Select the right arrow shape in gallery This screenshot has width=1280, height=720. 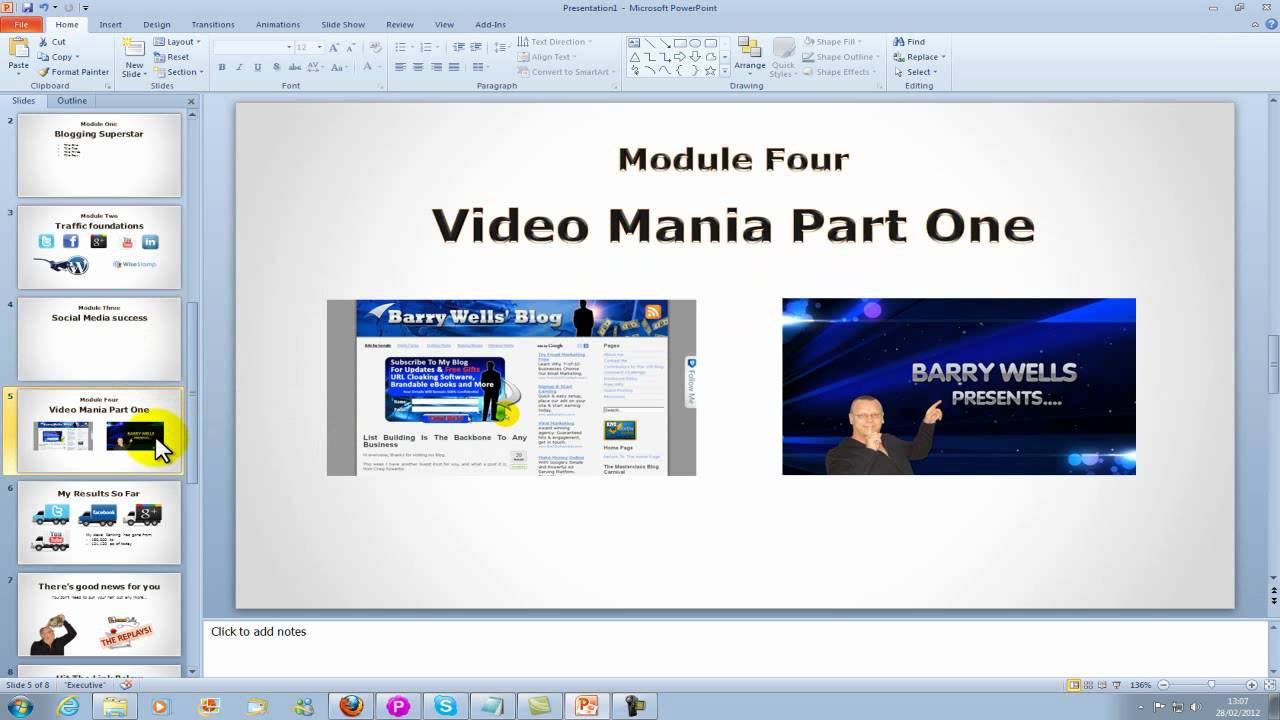[680, 57]
